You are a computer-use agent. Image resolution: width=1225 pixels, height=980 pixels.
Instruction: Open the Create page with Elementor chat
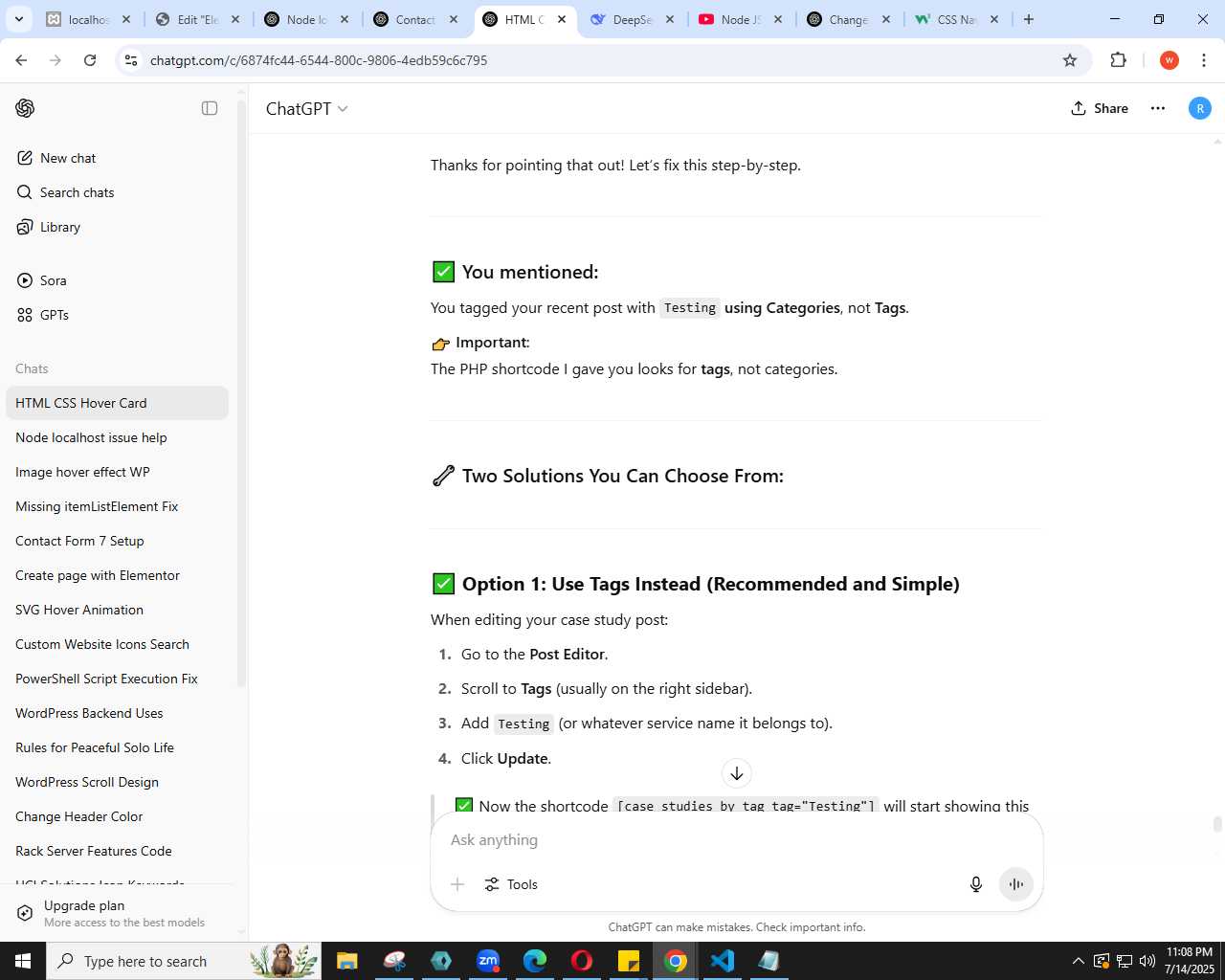117,575
